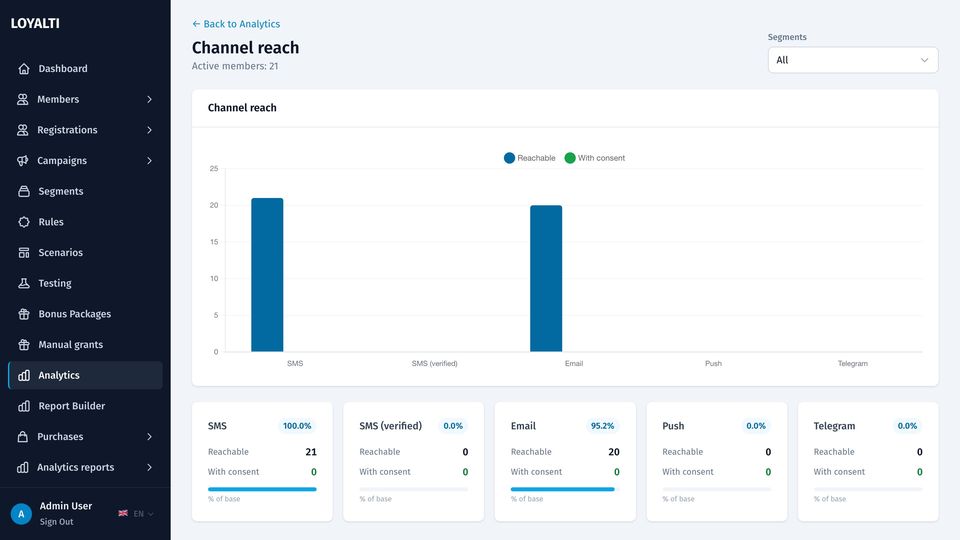Viewport: 960px width, 540px height.
Task: Open Dashboard in the sidebar
Action: tap(85, 69)
